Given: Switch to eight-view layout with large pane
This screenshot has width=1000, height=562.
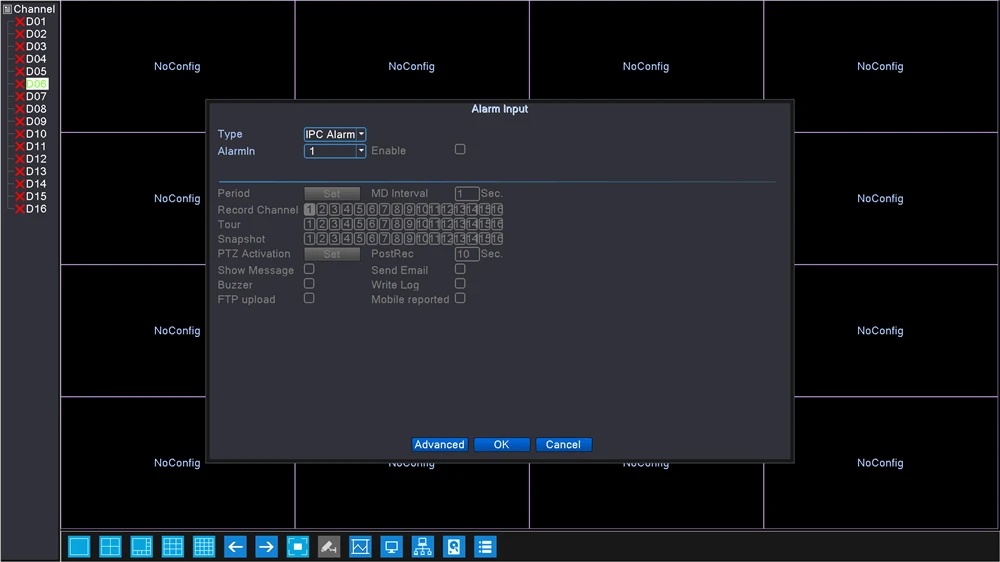Looking at the screenshot, I should [x=142, y=547].
